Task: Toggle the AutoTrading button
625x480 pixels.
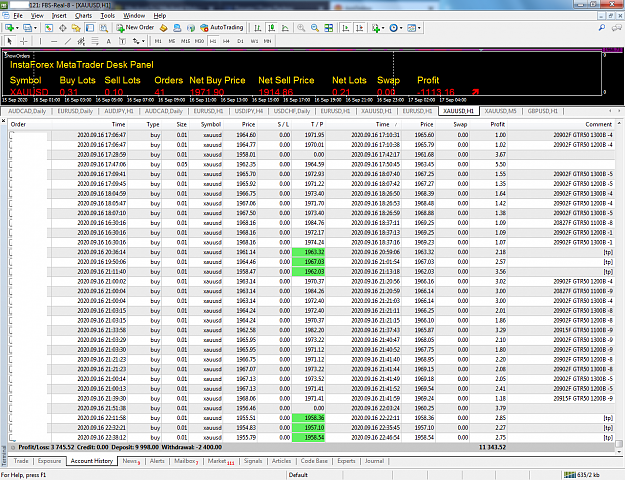Action: point(222,28)
